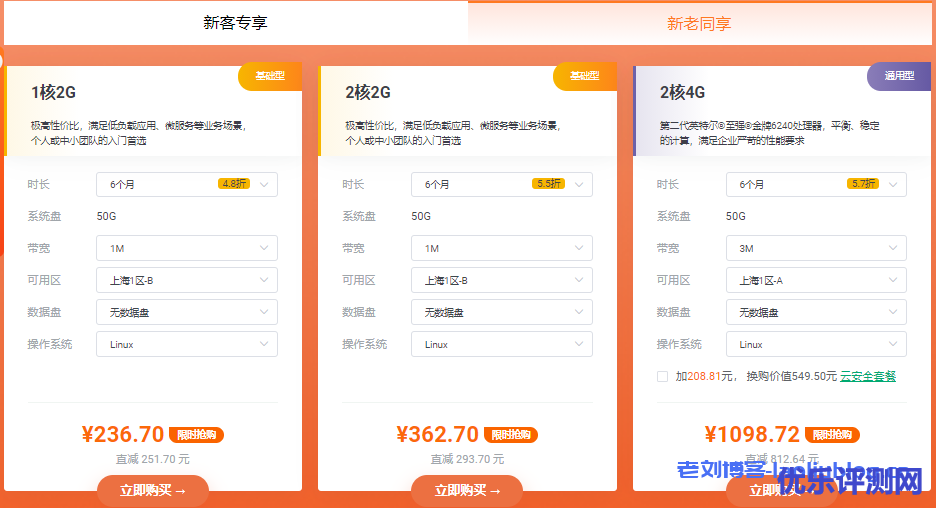Open 可用区 上海1区-A dropdown in 2核4G card
The image size is (936, 508).
tap(816, 280)
